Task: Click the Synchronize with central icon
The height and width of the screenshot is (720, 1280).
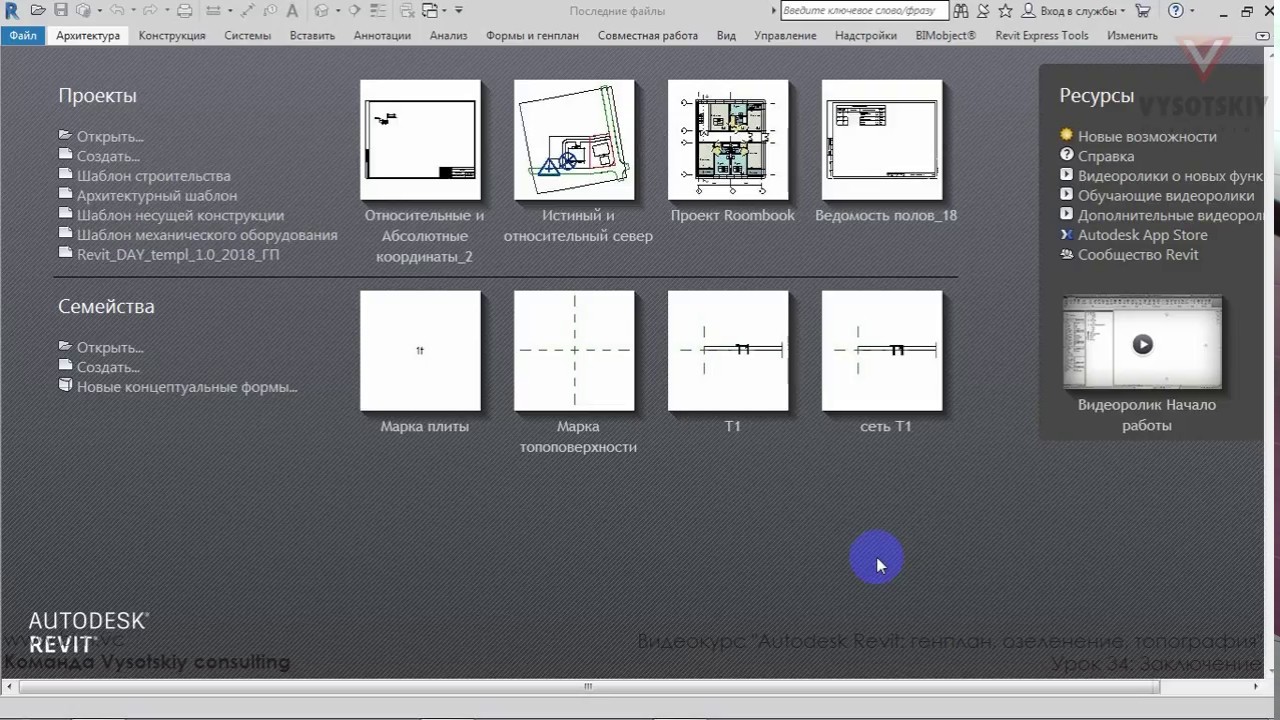Action: point(83,10)
